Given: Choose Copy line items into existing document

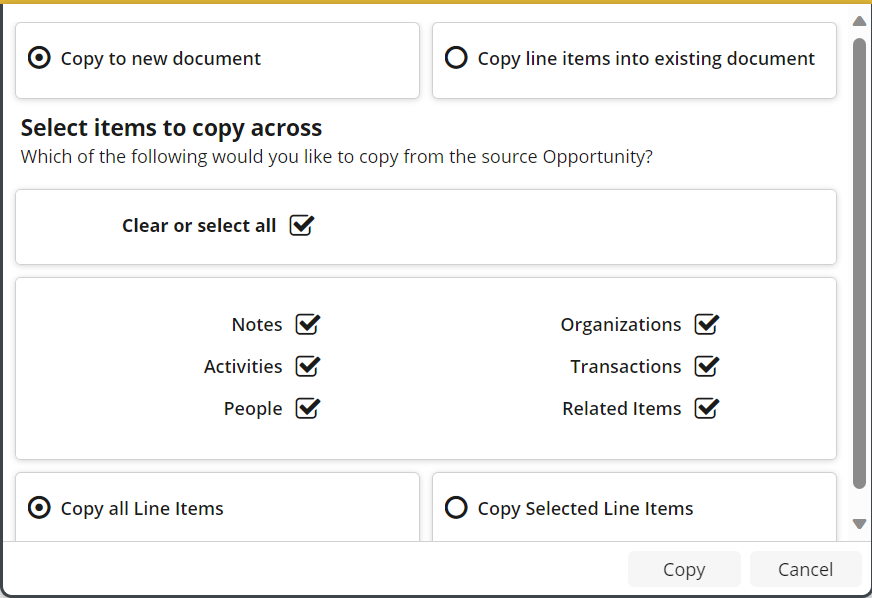Looking at the screenshot, I should point(456,59).
